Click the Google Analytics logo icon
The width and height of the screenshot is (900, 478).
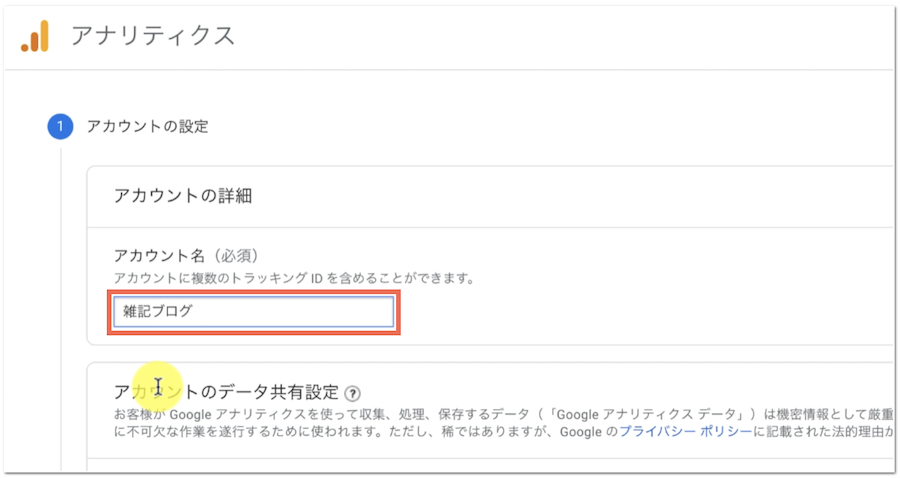click(x=35, y=37)
